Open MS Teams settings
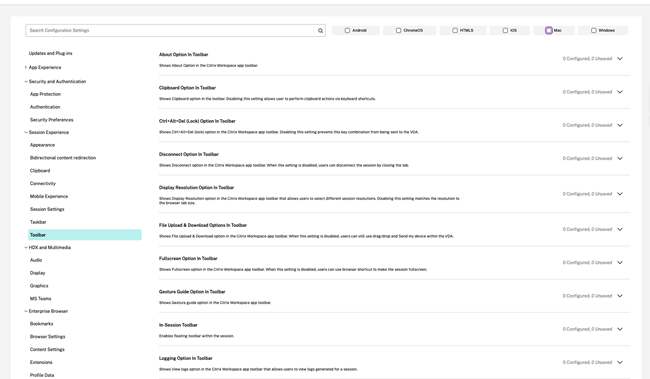 point(40,299)
